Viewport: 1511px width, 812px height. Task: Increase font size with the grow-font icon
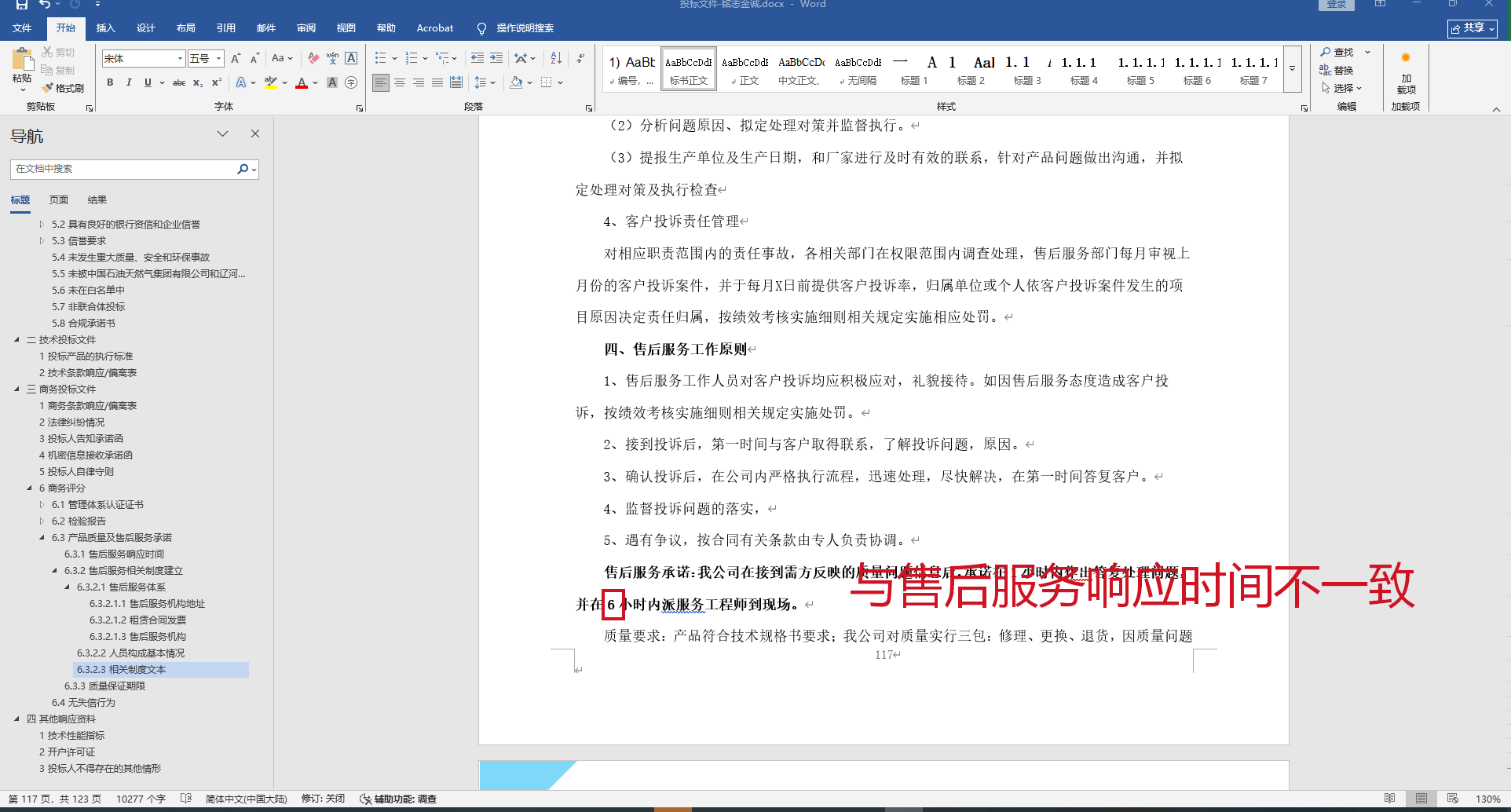(x=236, y=59)
